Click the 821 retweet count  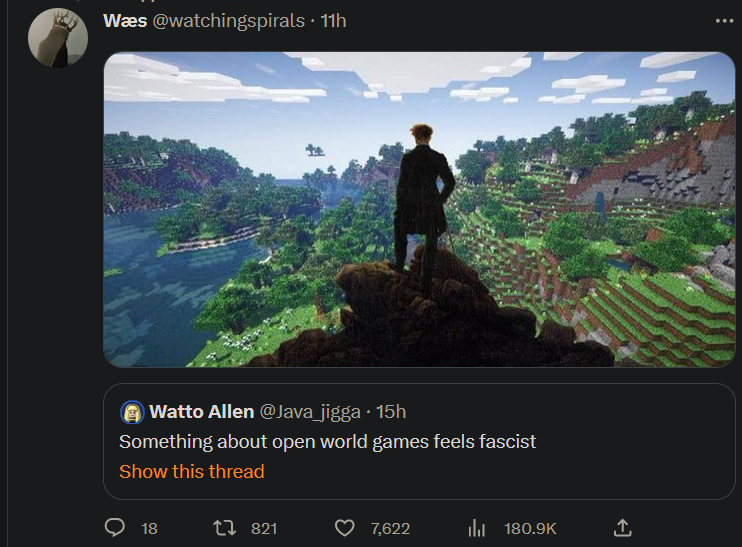point(264,528)
